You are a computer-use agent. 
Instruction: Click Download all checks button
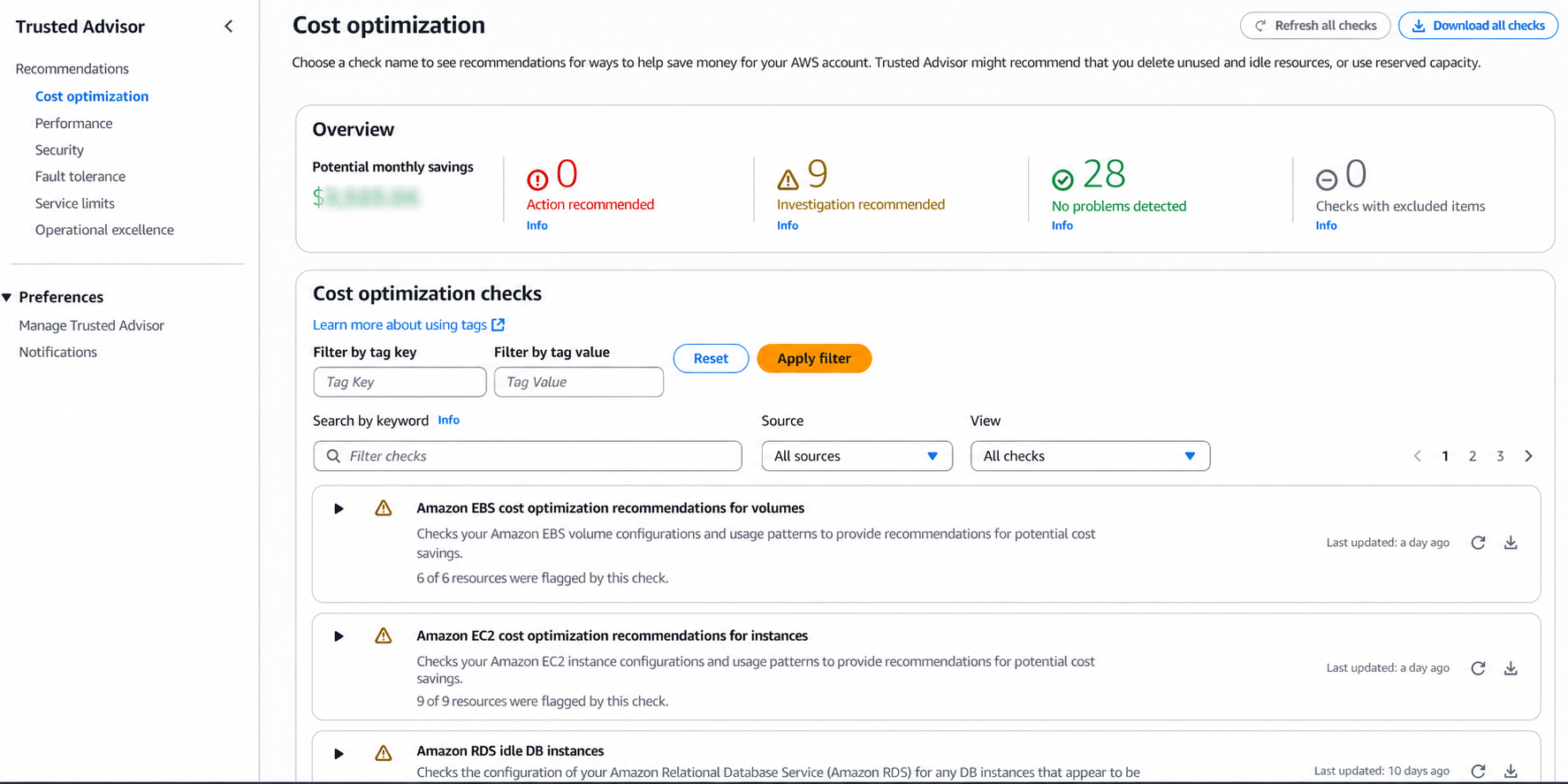(x=1478, y=26)
